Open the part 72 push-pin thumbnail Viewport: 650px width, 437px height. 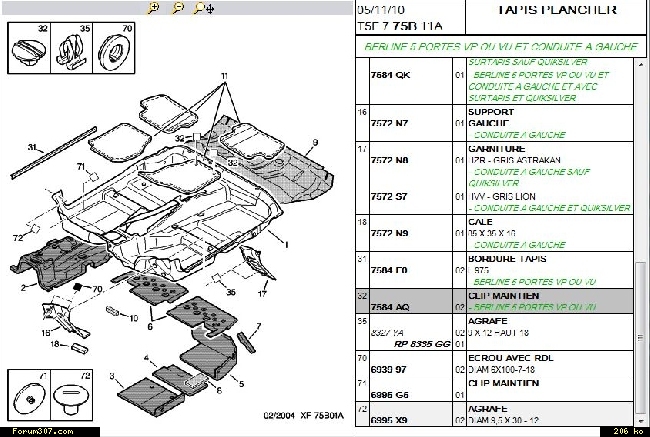(x=71, y=395)
